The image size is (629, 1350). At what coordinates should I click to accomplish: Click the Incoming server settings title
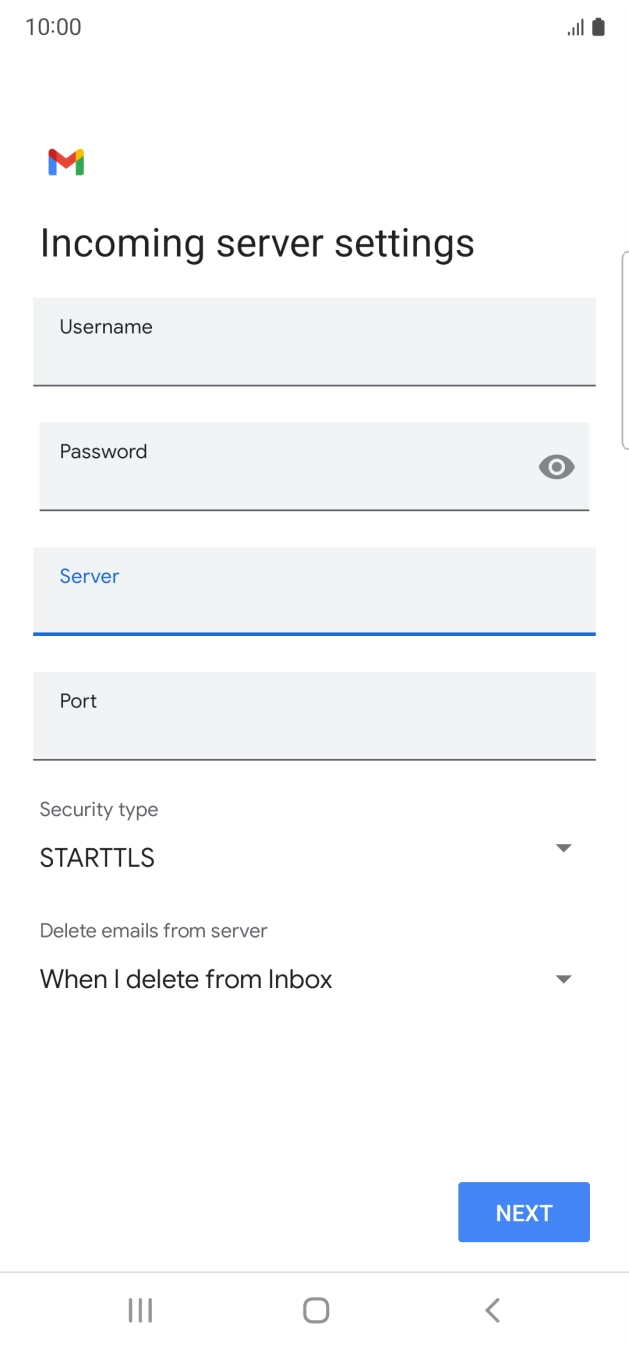[257, 242]
